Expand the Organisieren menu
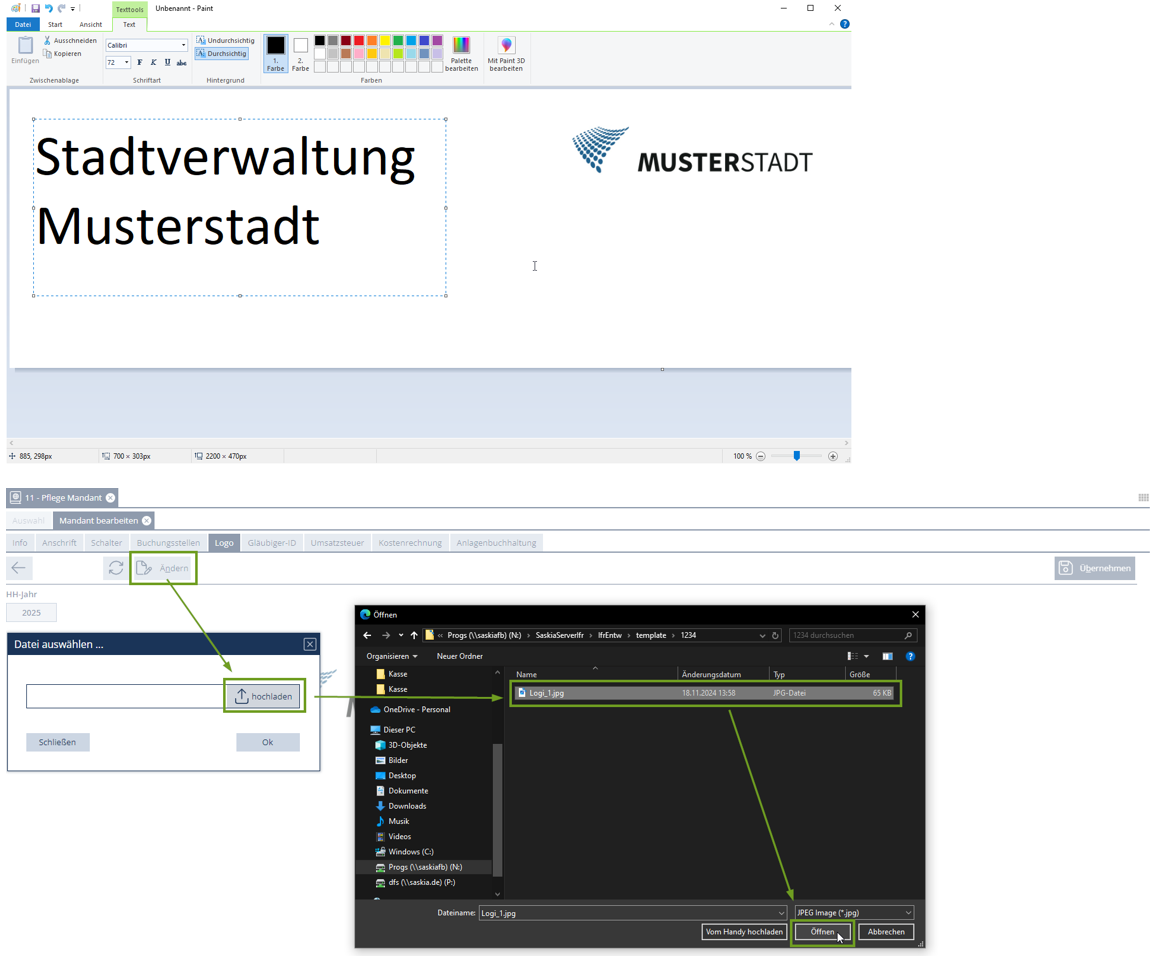 (x=392, y=657)
